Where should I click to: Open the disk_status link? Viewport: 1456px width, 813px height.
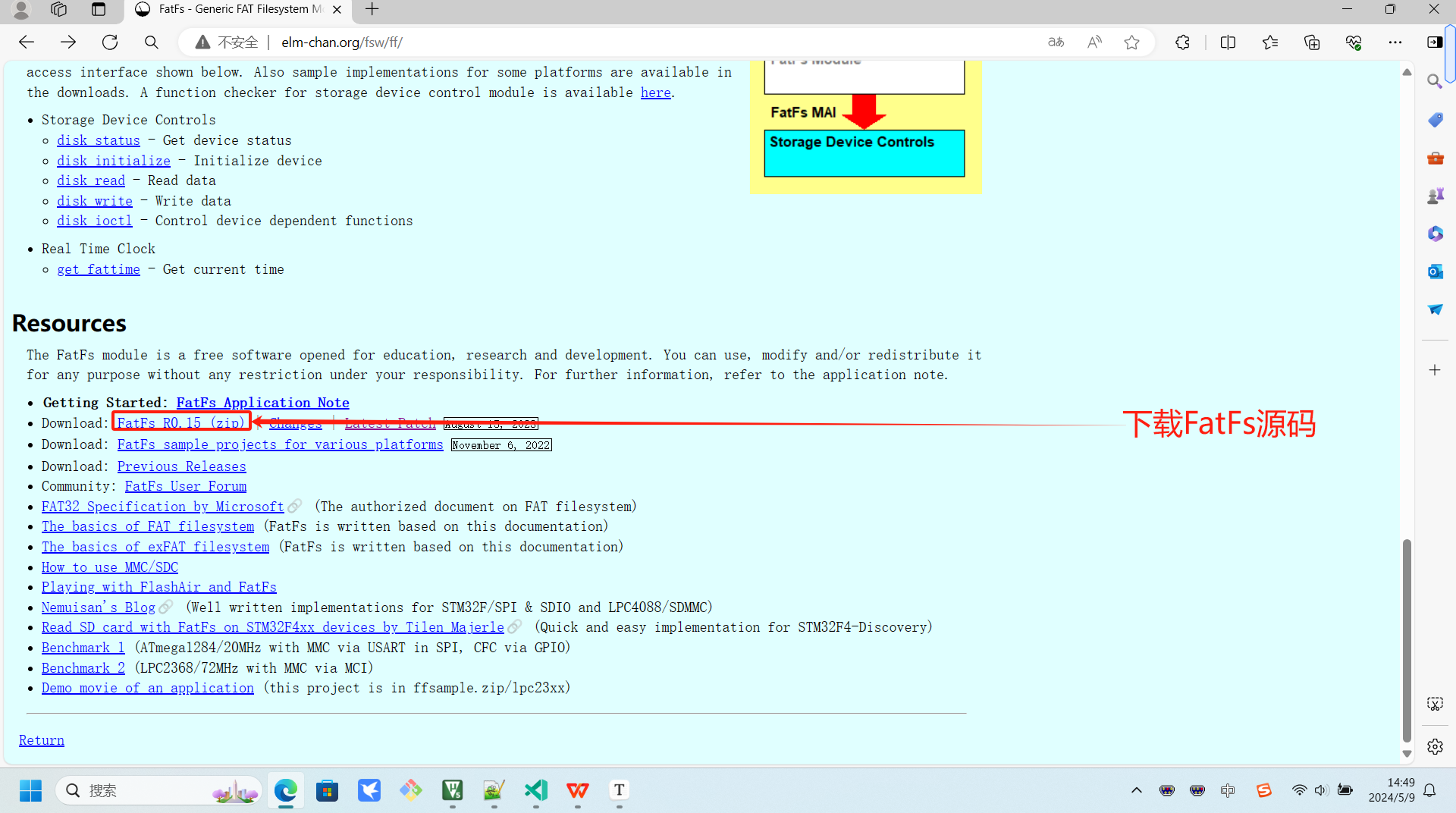click(x=99, y=140)
